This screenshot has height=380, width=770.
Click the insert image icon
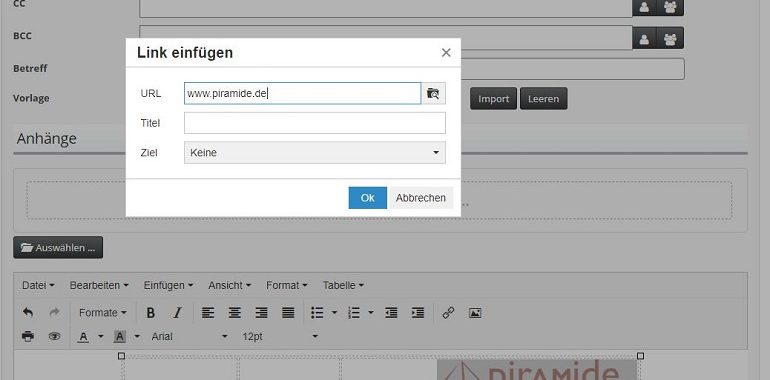475,313
